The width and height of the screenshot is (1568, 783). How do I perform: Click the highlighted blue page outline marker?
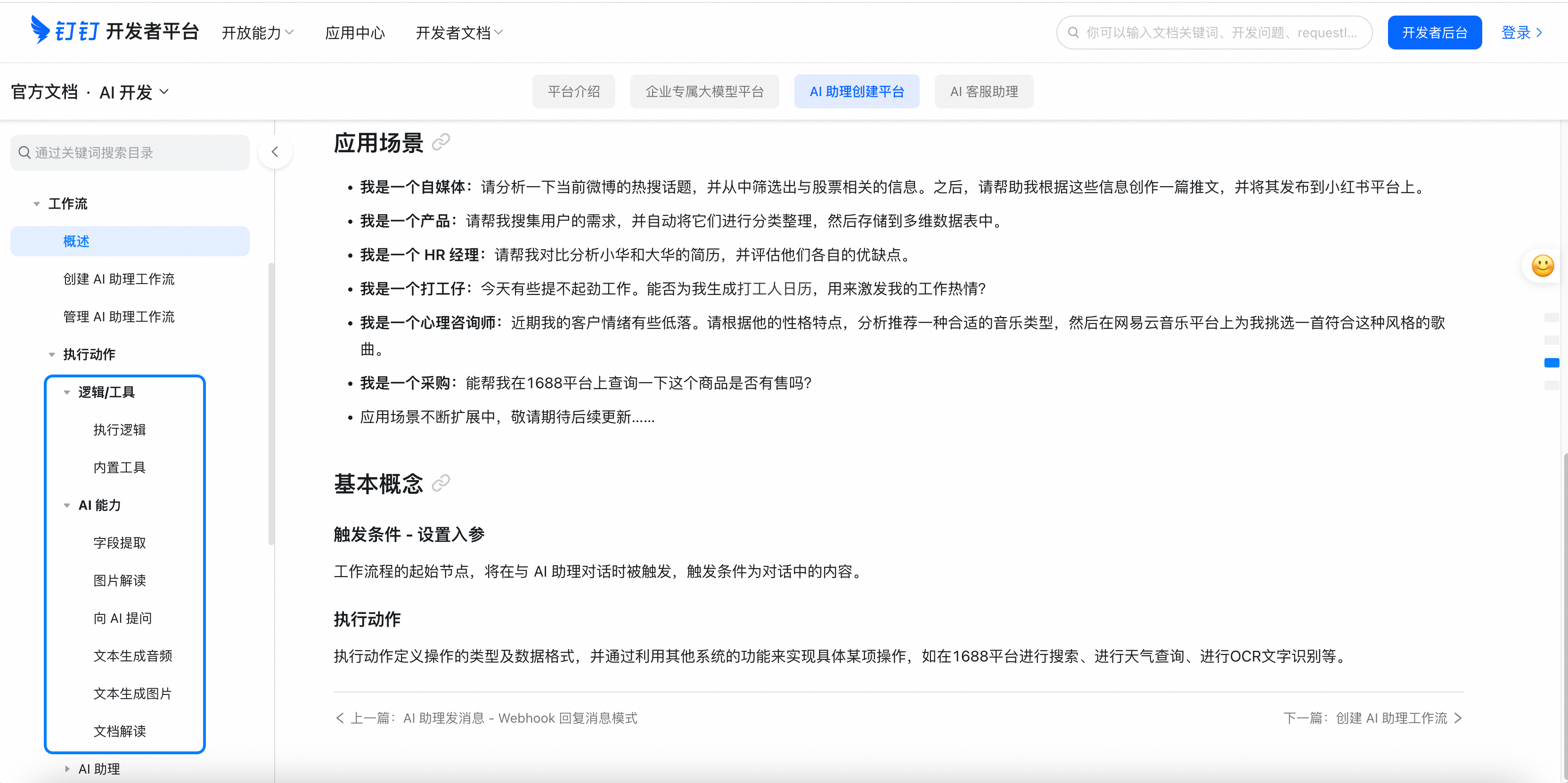click(x=1552, y=363)
